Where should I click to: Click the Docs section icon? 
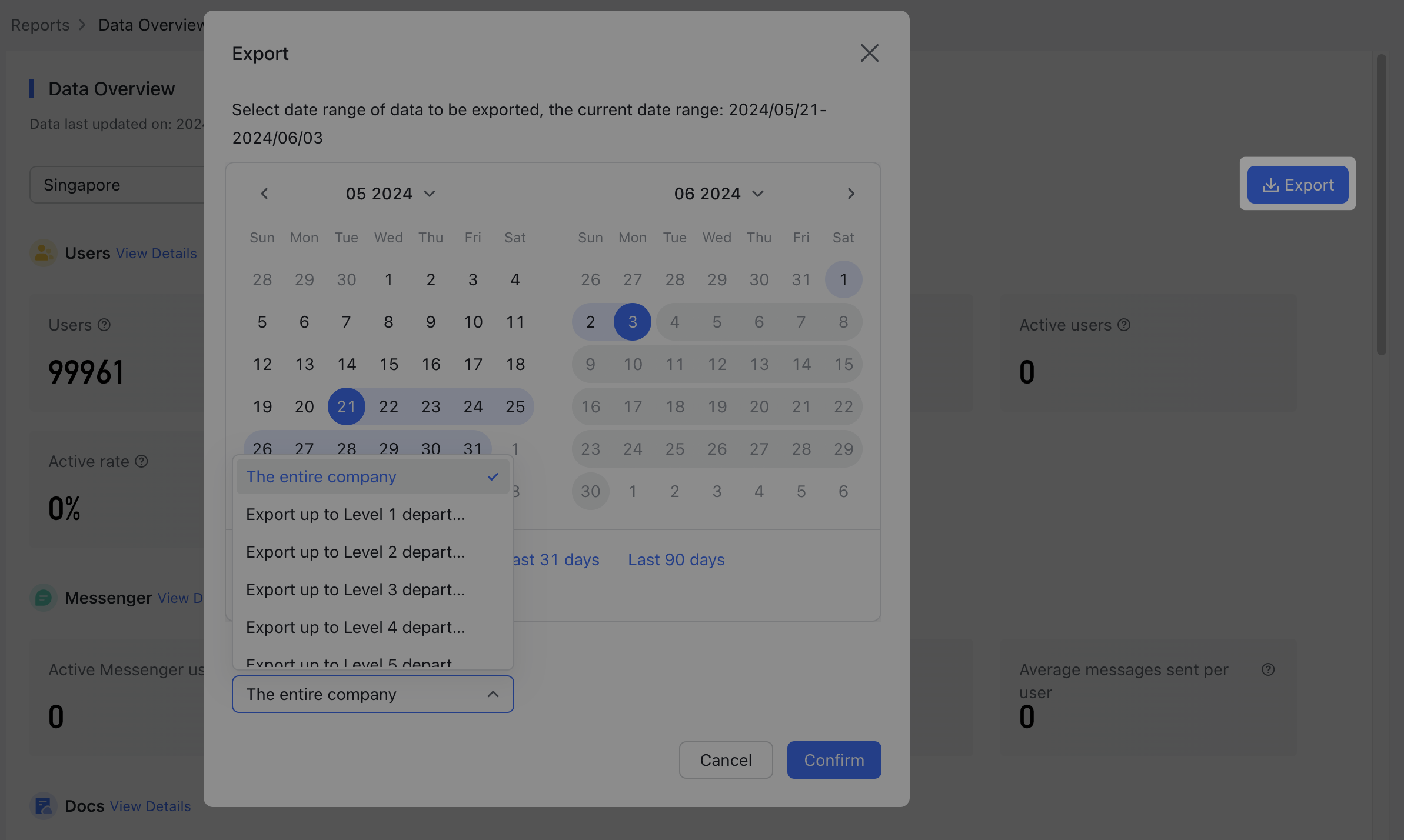coord(44,806)
